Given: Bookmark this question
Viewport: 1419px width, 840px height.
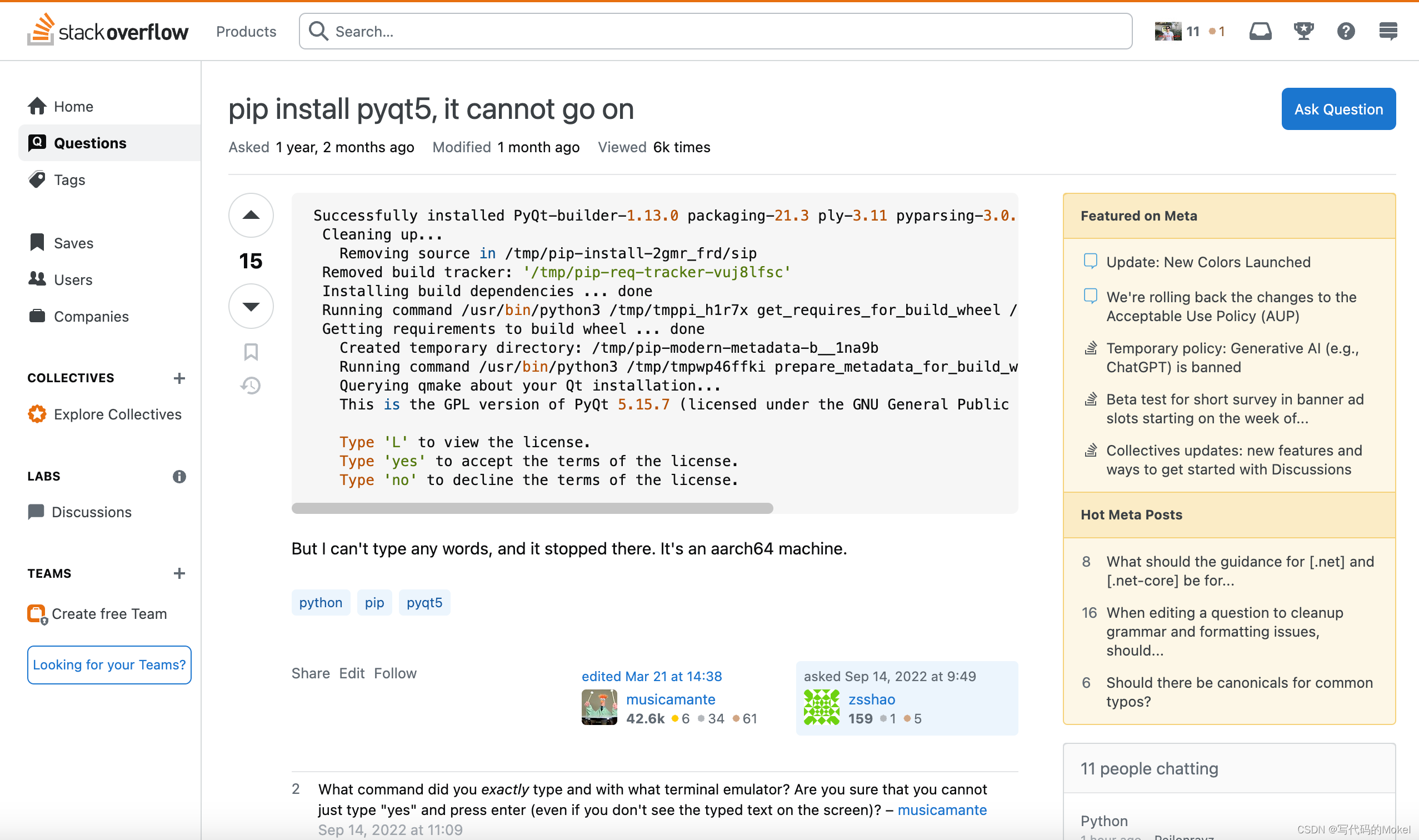Looking at the screenshot, I should [x=251, y=352].
